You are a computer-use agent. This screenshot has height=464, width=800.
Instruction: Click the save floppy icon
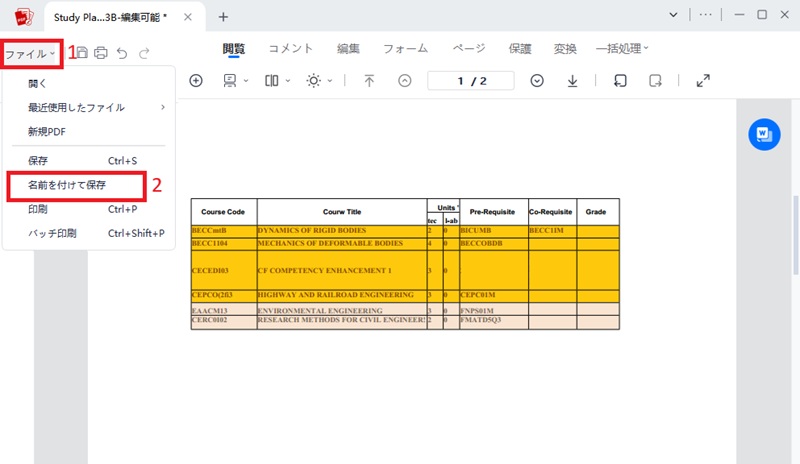(82, 53)
